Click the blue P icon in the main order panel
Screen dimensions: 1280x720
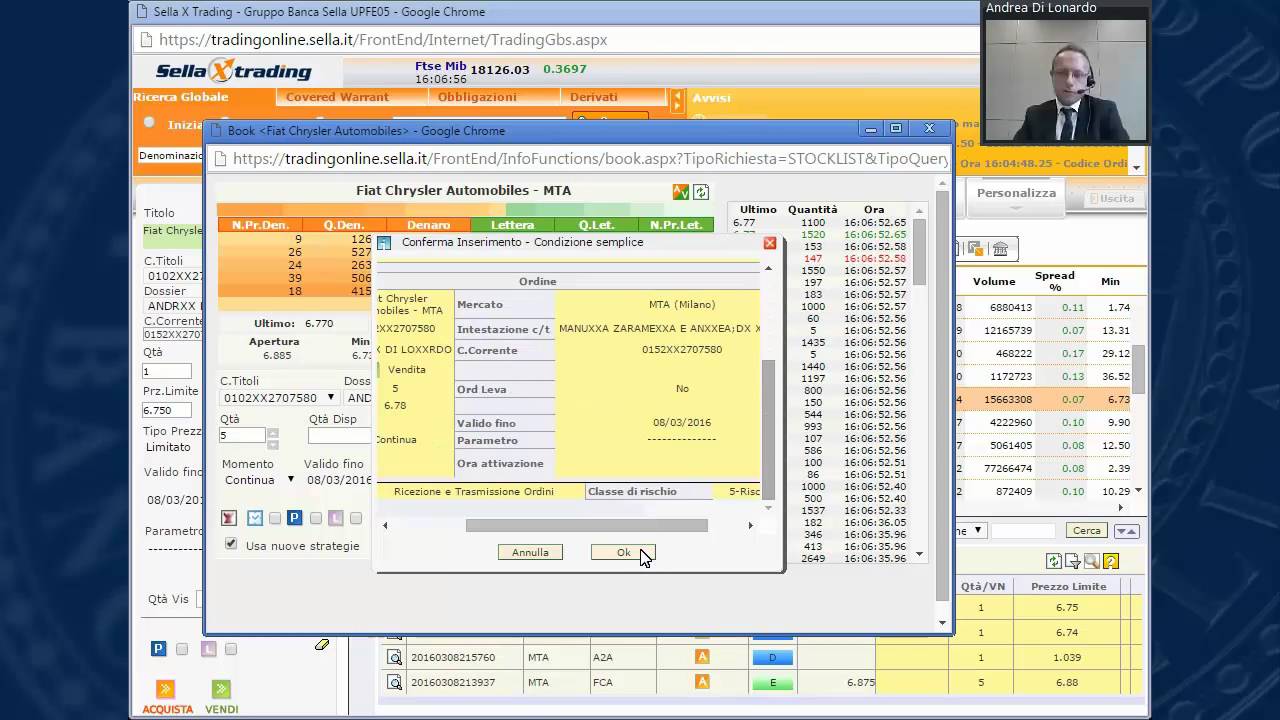(158, 649)
